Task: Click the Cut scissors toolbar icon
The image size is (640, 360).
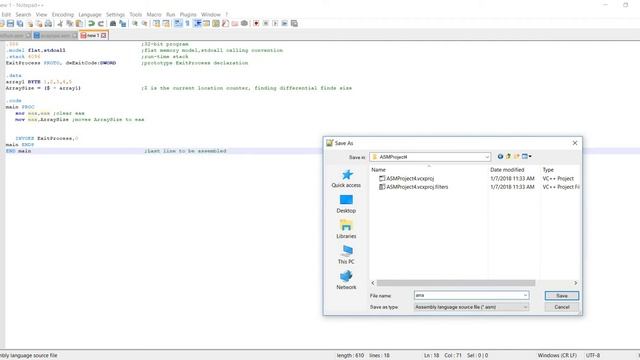Action: [x=60, y=24]
